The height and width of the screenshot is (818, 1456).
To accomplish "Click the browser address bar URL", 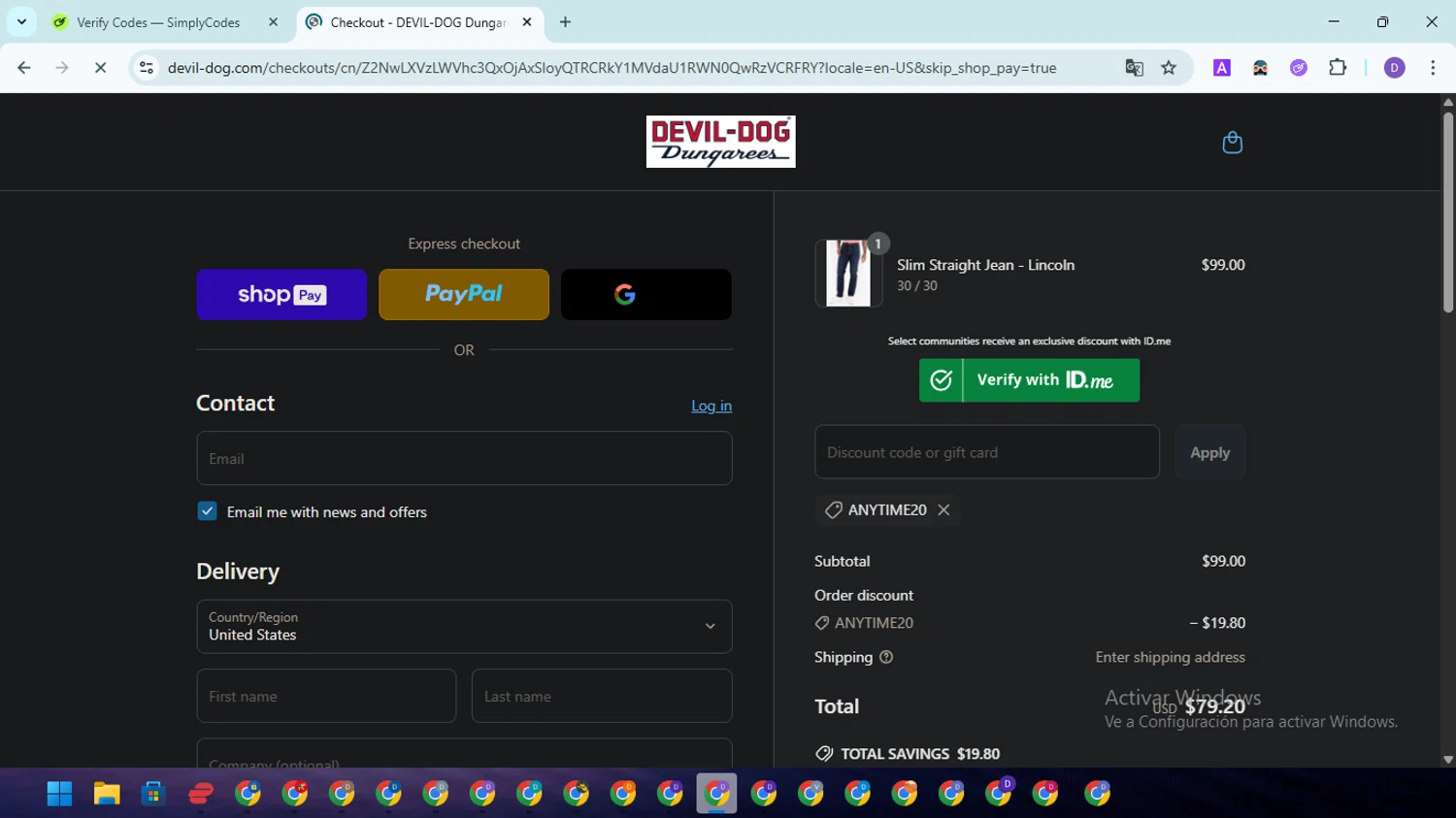I will click(612, 68).
